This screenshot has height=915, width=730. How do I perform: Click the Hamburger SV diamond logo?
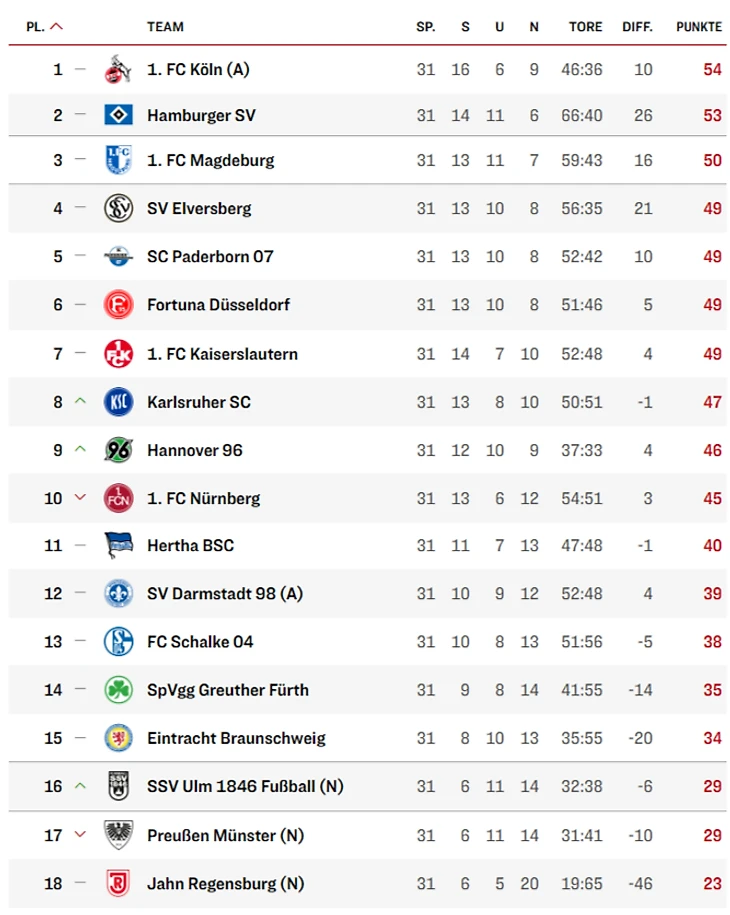pos(118,115)
